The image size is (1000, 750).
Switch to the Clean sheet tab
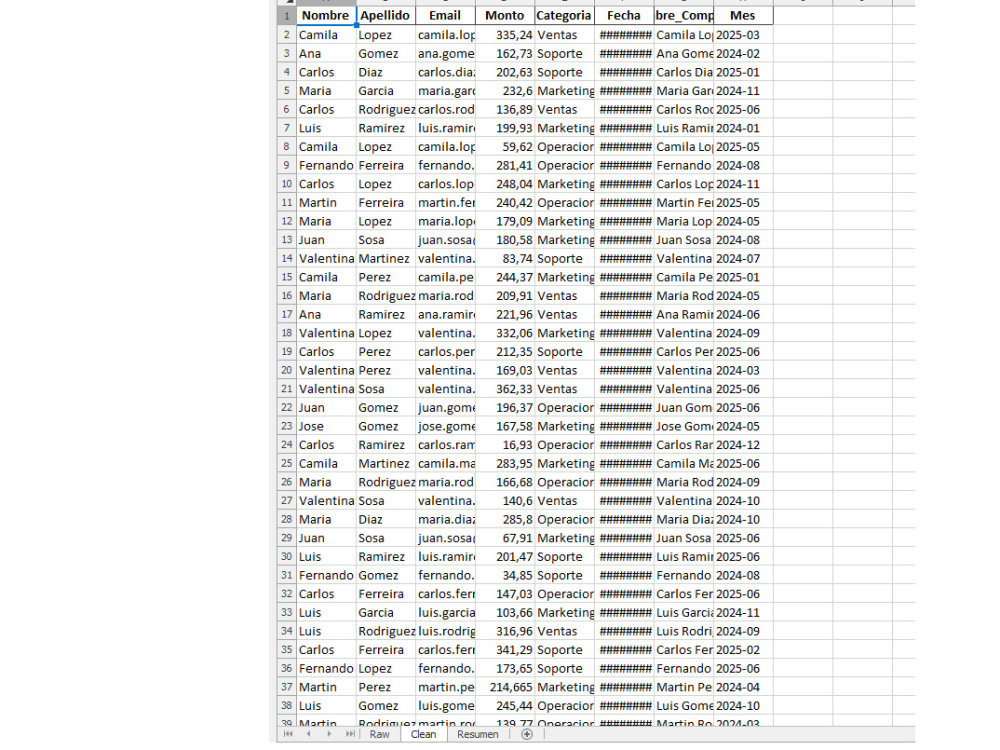(423, 734)
